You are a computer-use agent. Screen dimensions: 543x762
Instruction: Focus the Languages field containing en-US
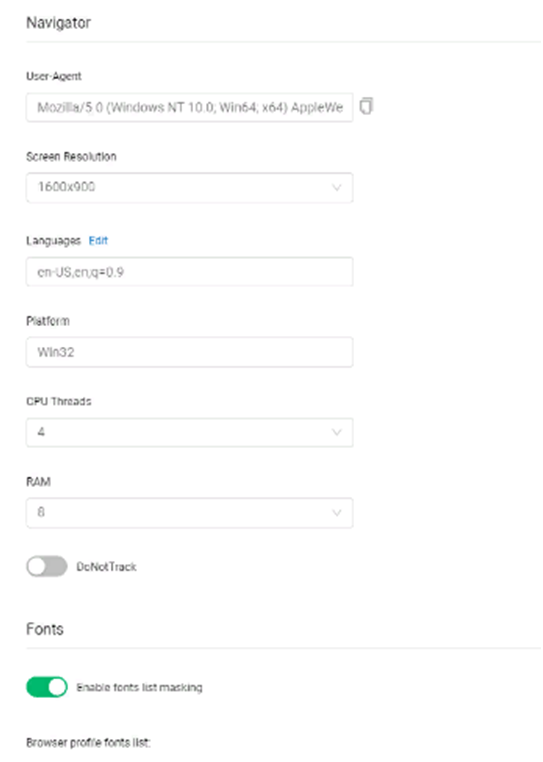point(190,272)
